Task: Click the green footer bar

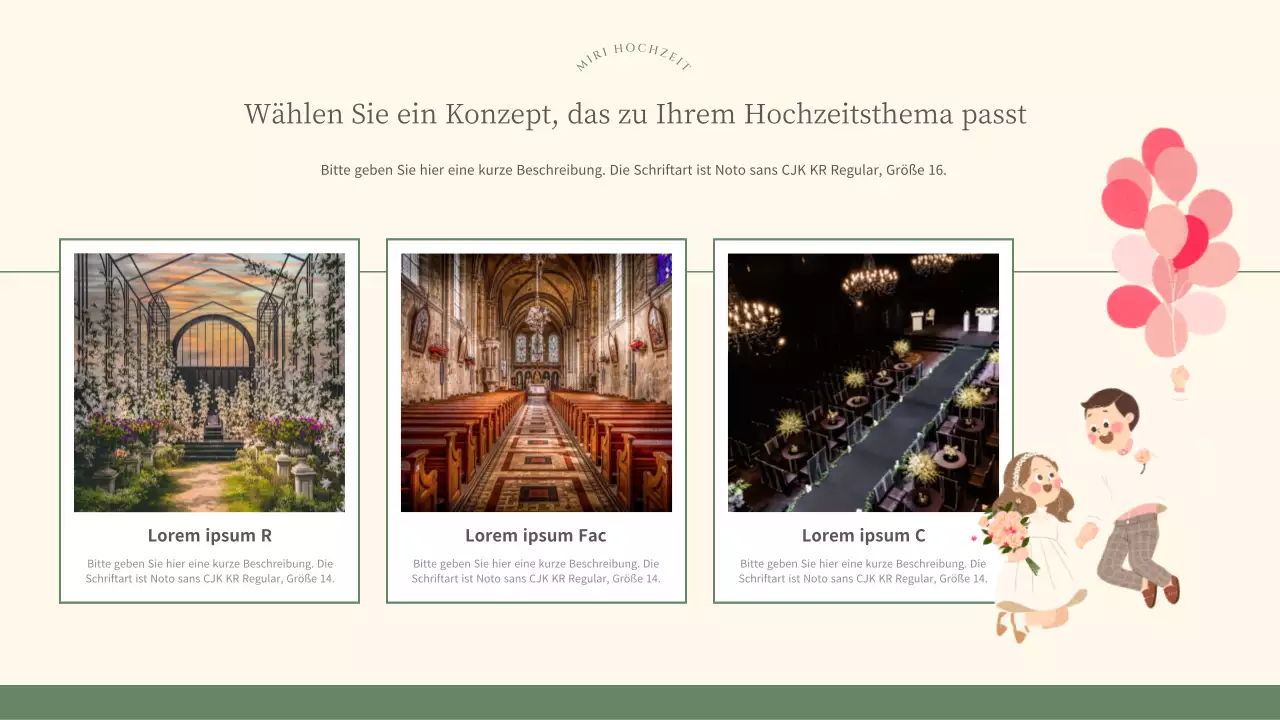Action: click(640, 700)
